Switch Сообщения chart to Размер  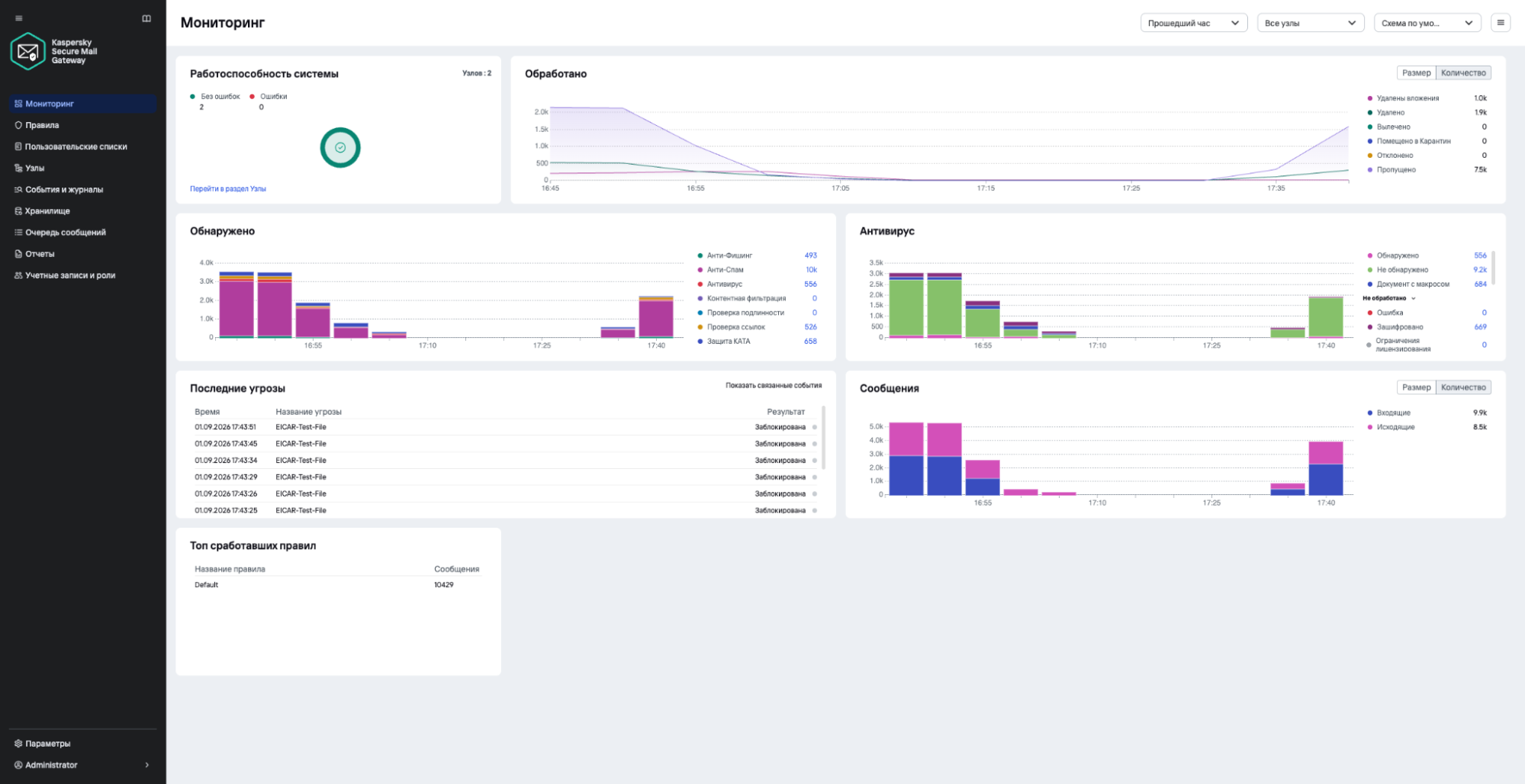[x=1416, y=387]
